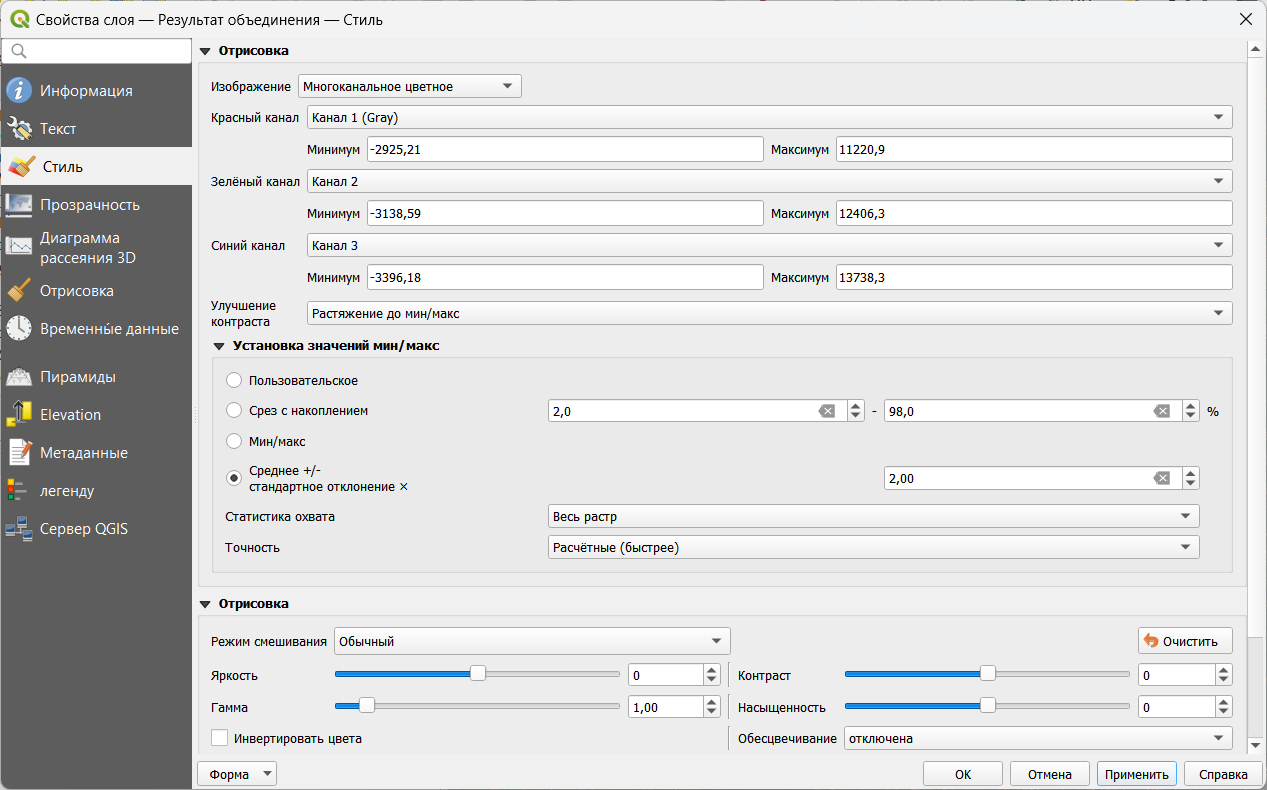Viewport: 1267px width, 790px height.
Task: Open the Режим смешивания dropdown
Action: (531, 641)
